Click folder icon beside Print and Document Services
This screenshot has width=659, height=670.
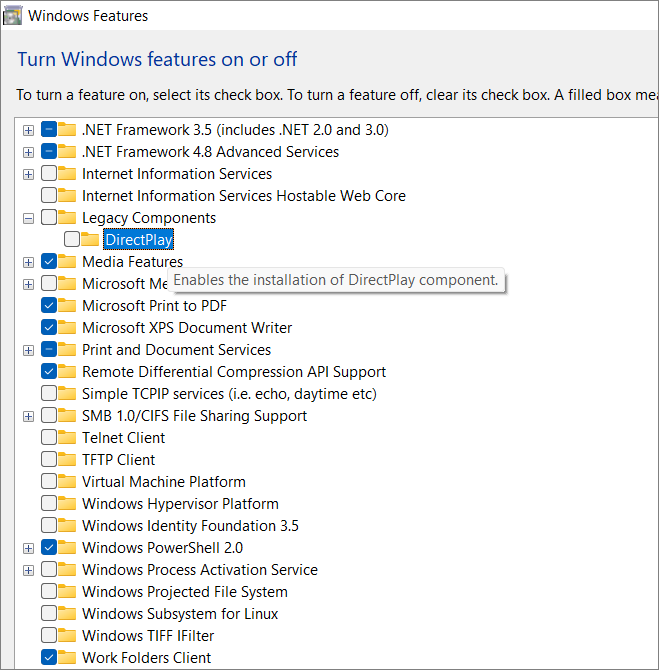(x=67, y=349)
